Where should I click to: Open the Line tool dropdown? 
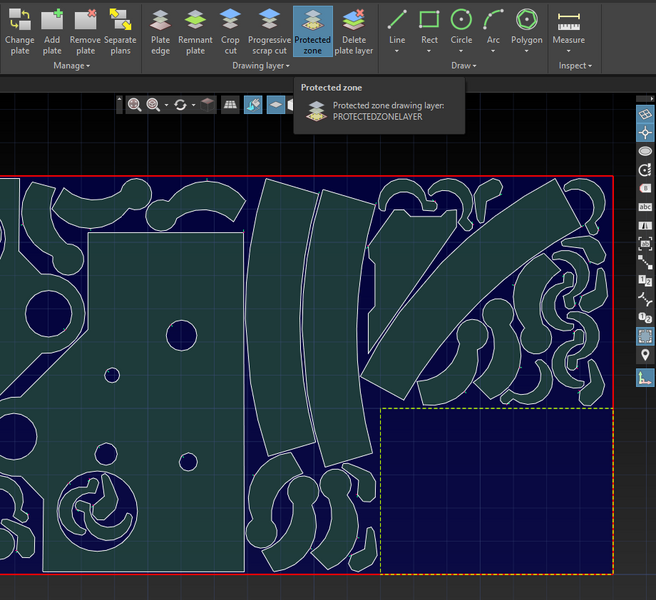click(x=397, y=53)
